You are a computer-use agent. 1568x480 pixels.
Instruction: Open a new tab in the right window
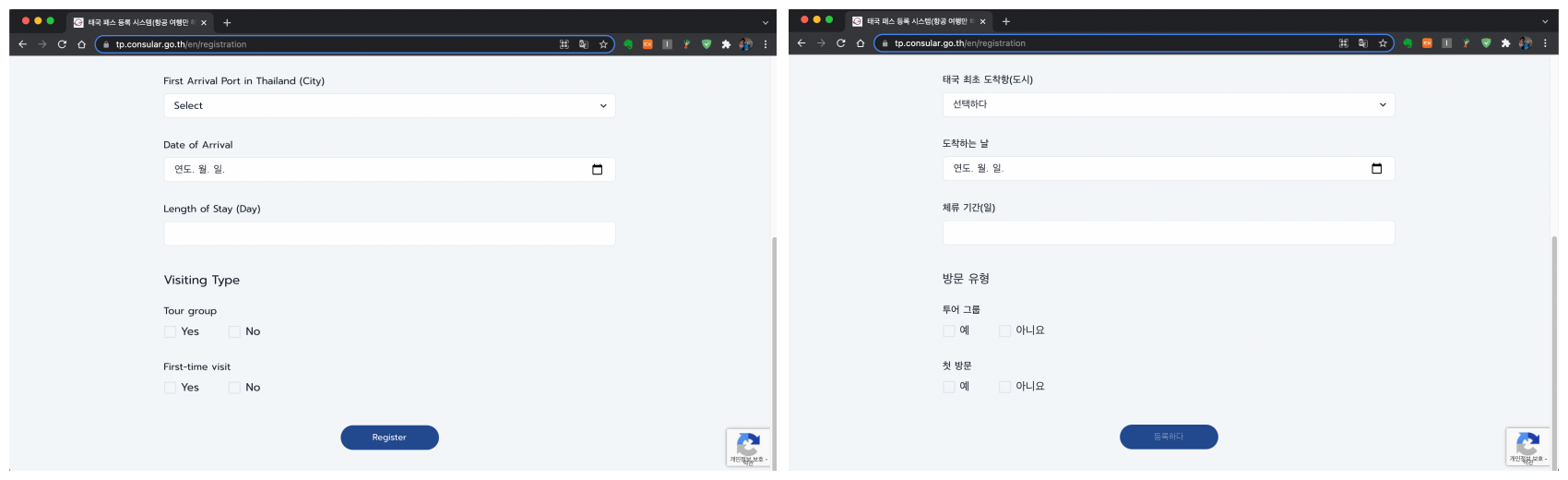click(x=1006, y=21)
